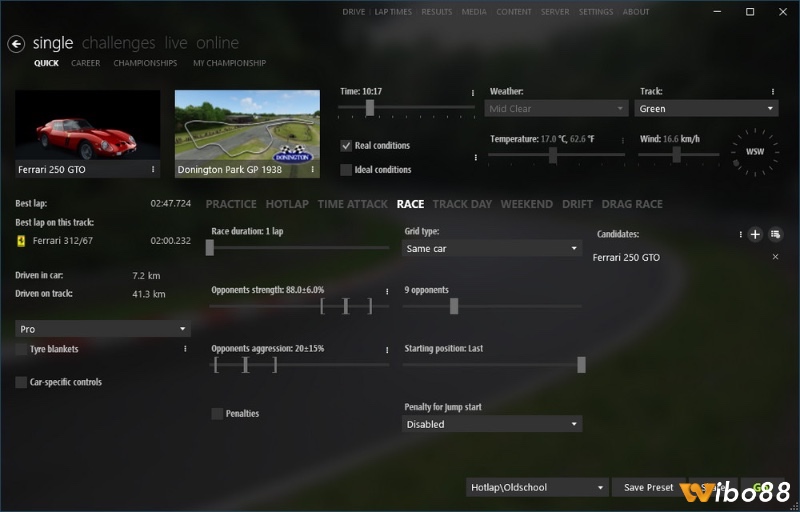Open Donington Park track options menu
The width and height of the screenshot is (800, 512).
point(313,169)
